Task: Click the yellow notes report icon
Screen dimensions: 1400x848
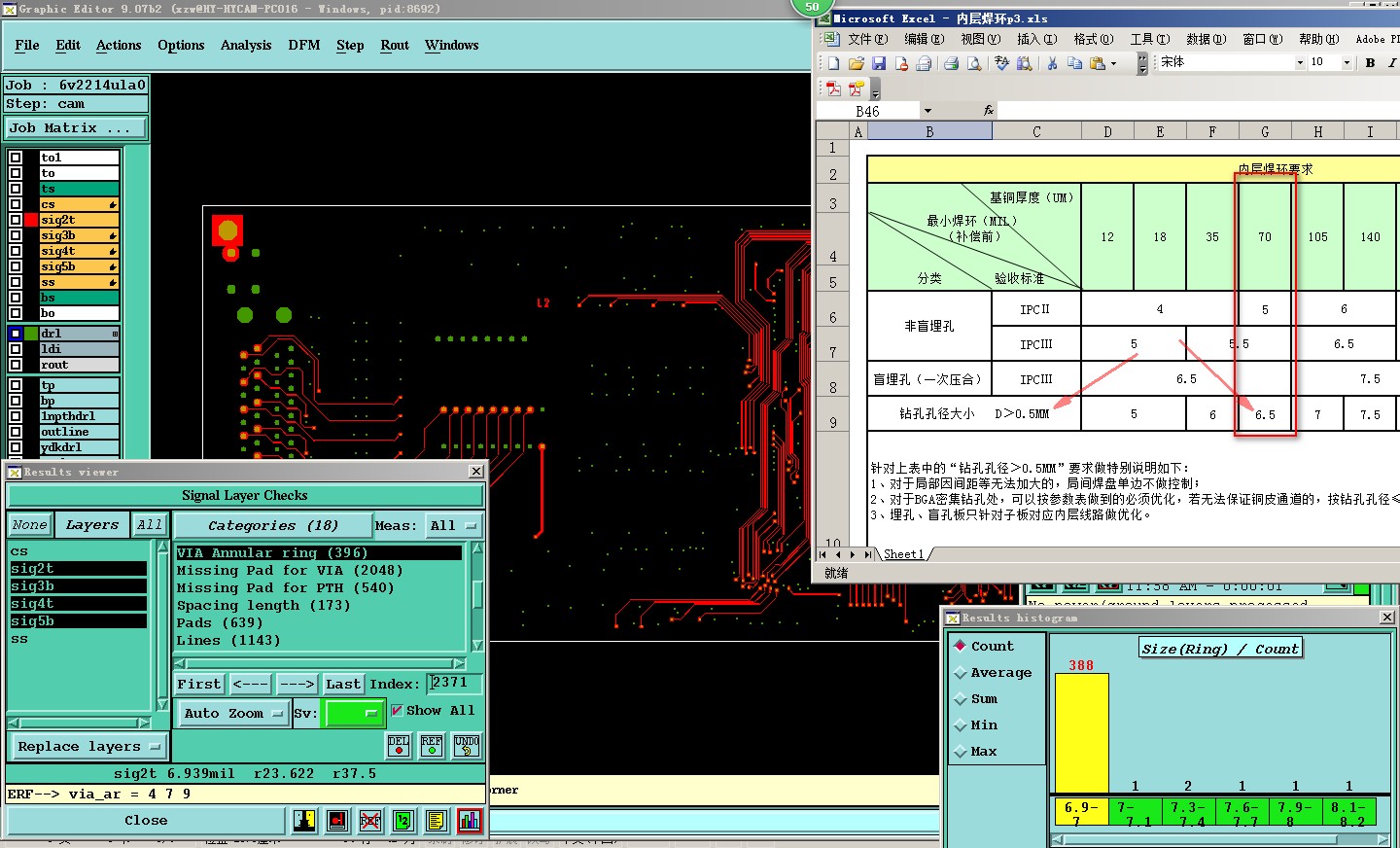Action: click(436, 821)
